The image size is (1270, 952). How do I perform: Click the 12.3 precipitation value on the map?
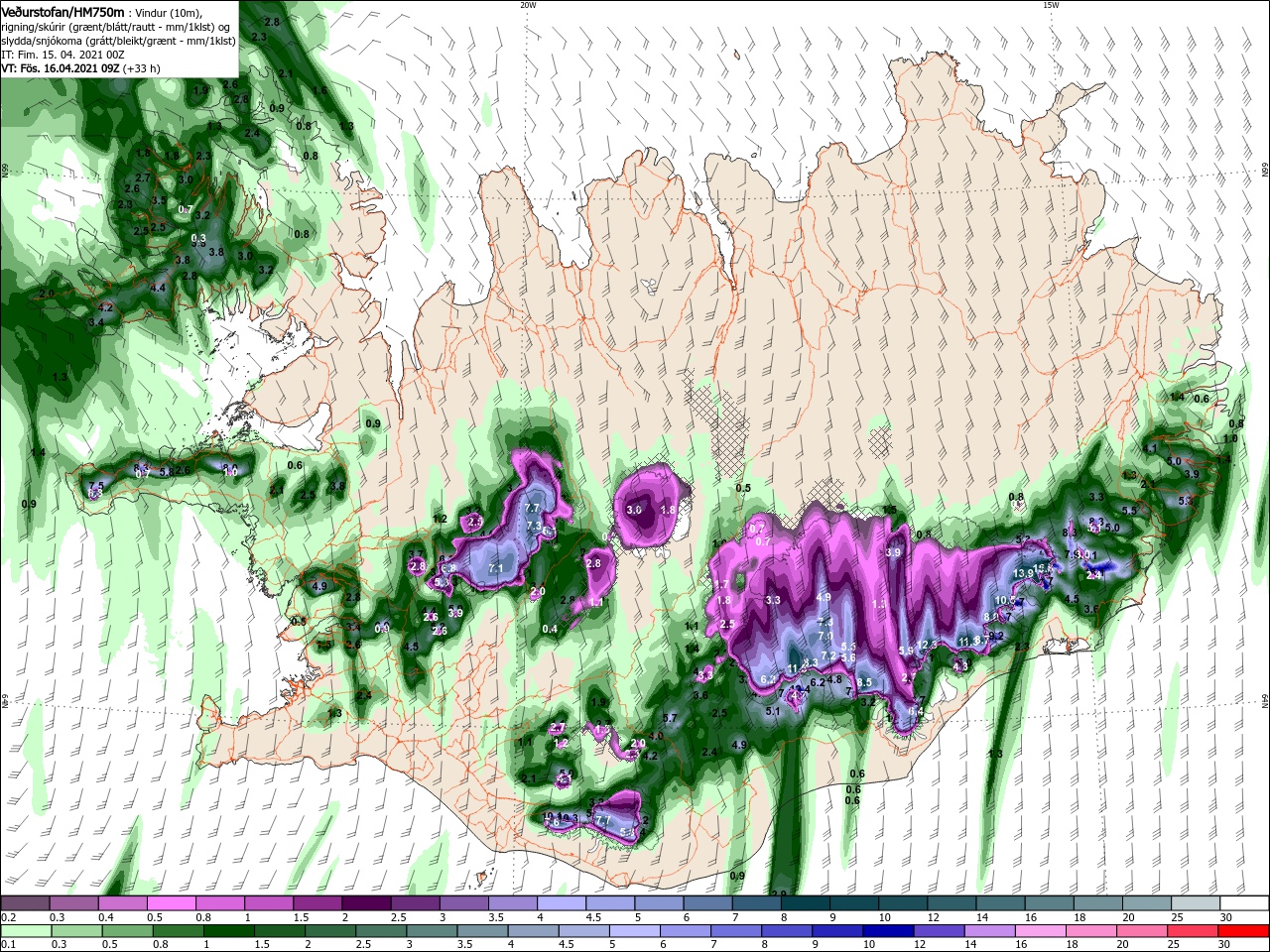tap(928, 645)
